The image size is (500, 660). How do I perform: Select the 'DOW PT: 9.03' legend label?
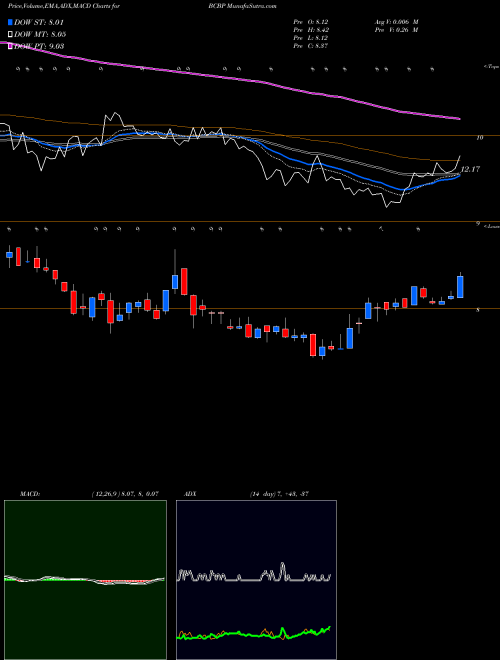[39, 46]
